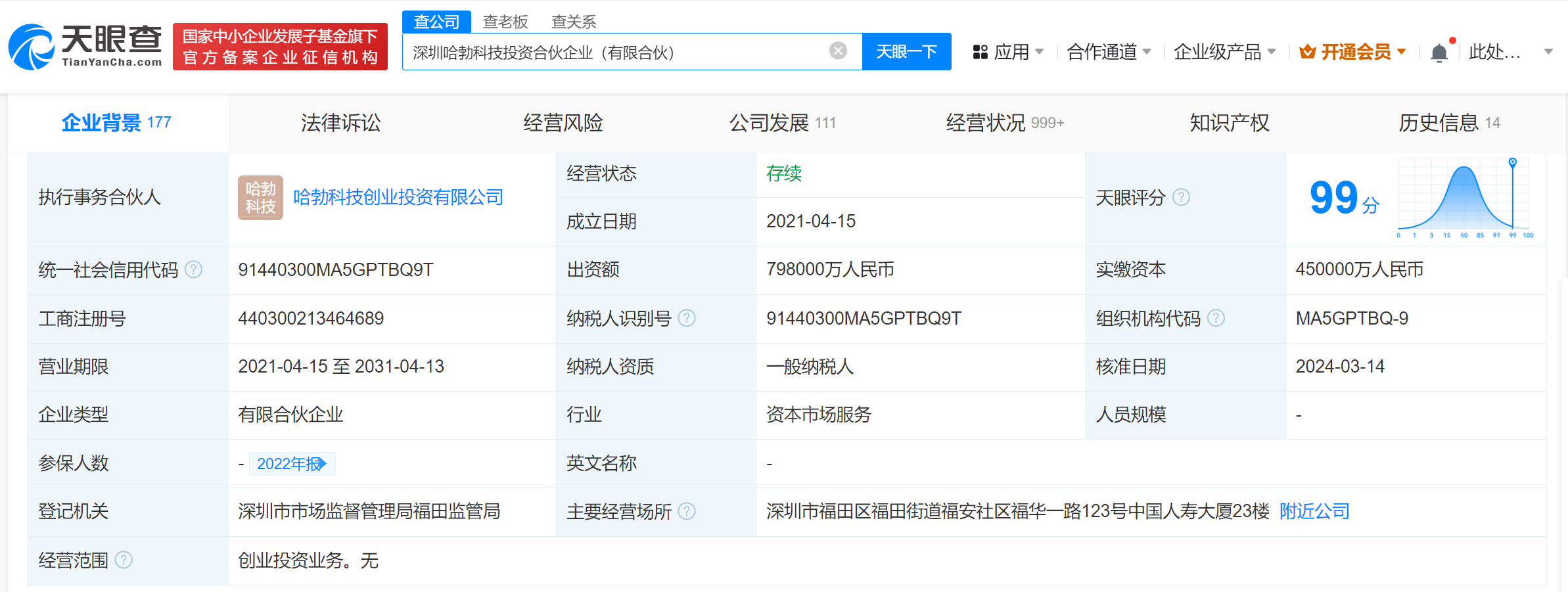
Task: Open the 开通会员 membership dropdown
Action: click(x=1353, y=52)
